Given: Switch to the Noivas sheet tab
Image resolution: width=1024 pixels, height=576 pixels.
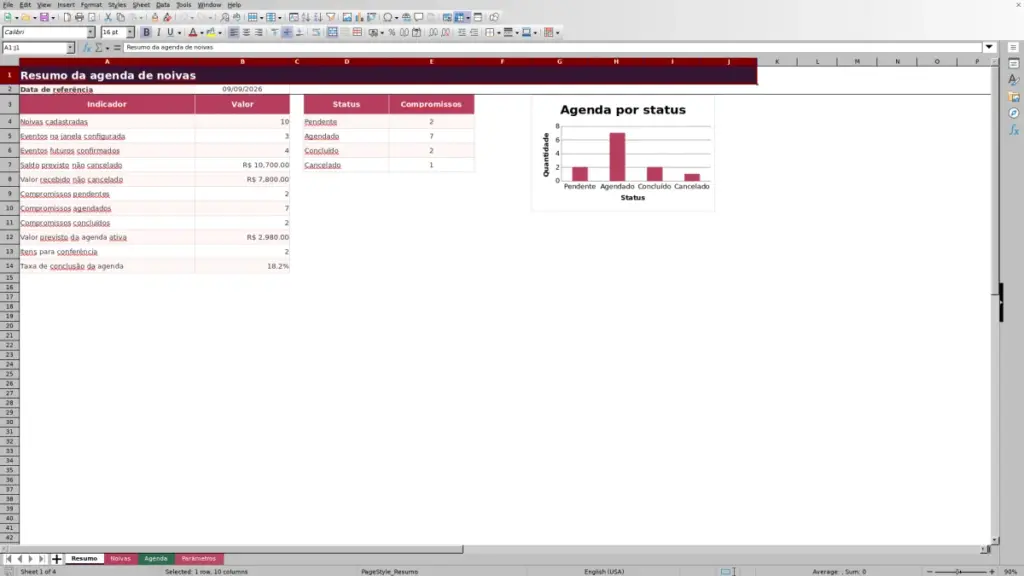Looking at the screenshot, I should pos(120,559).
